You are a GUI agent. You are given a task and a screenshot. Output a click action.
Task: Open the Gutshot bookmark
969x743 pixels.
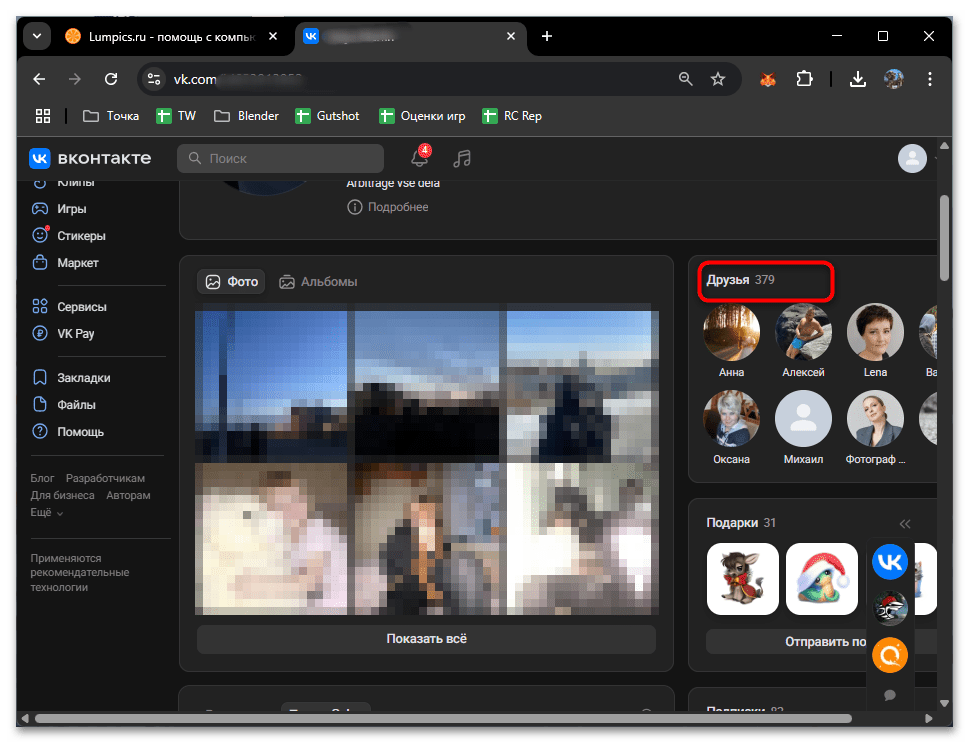(328, 116)
